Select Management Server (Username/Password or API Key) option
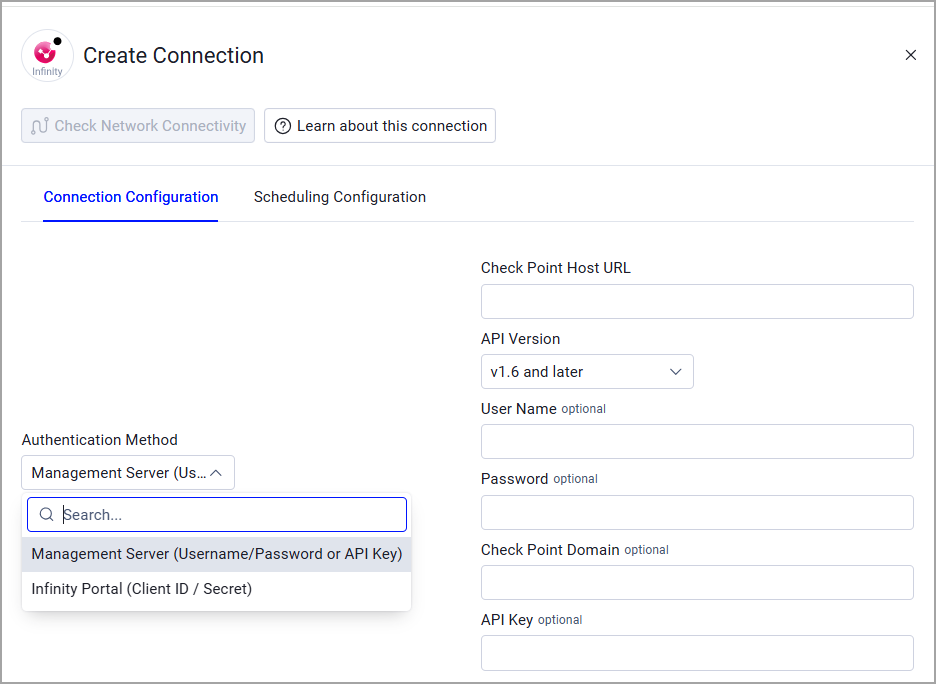 217,554
